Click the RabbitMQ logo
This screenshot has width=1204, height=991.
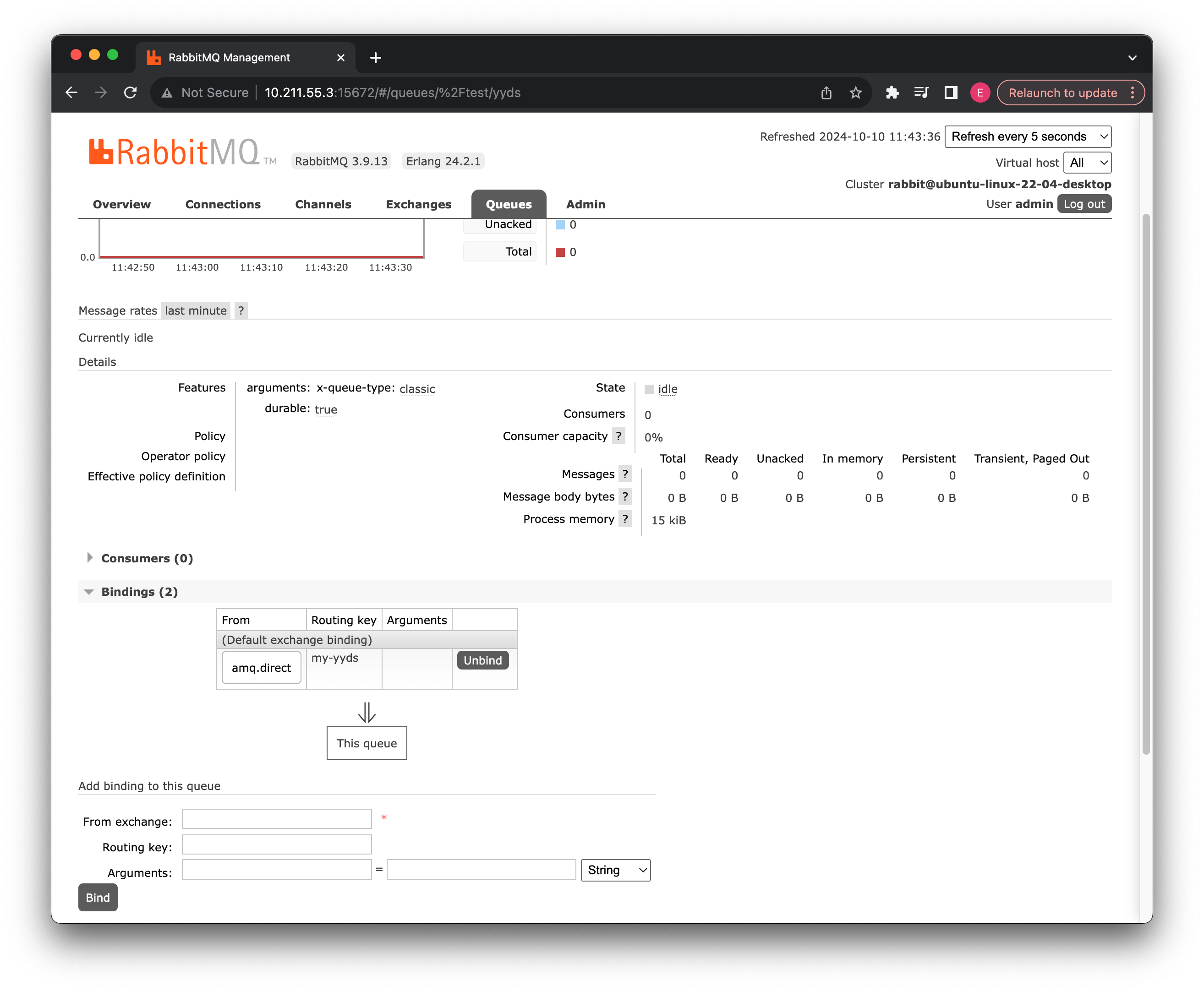(x=174, y=153)
